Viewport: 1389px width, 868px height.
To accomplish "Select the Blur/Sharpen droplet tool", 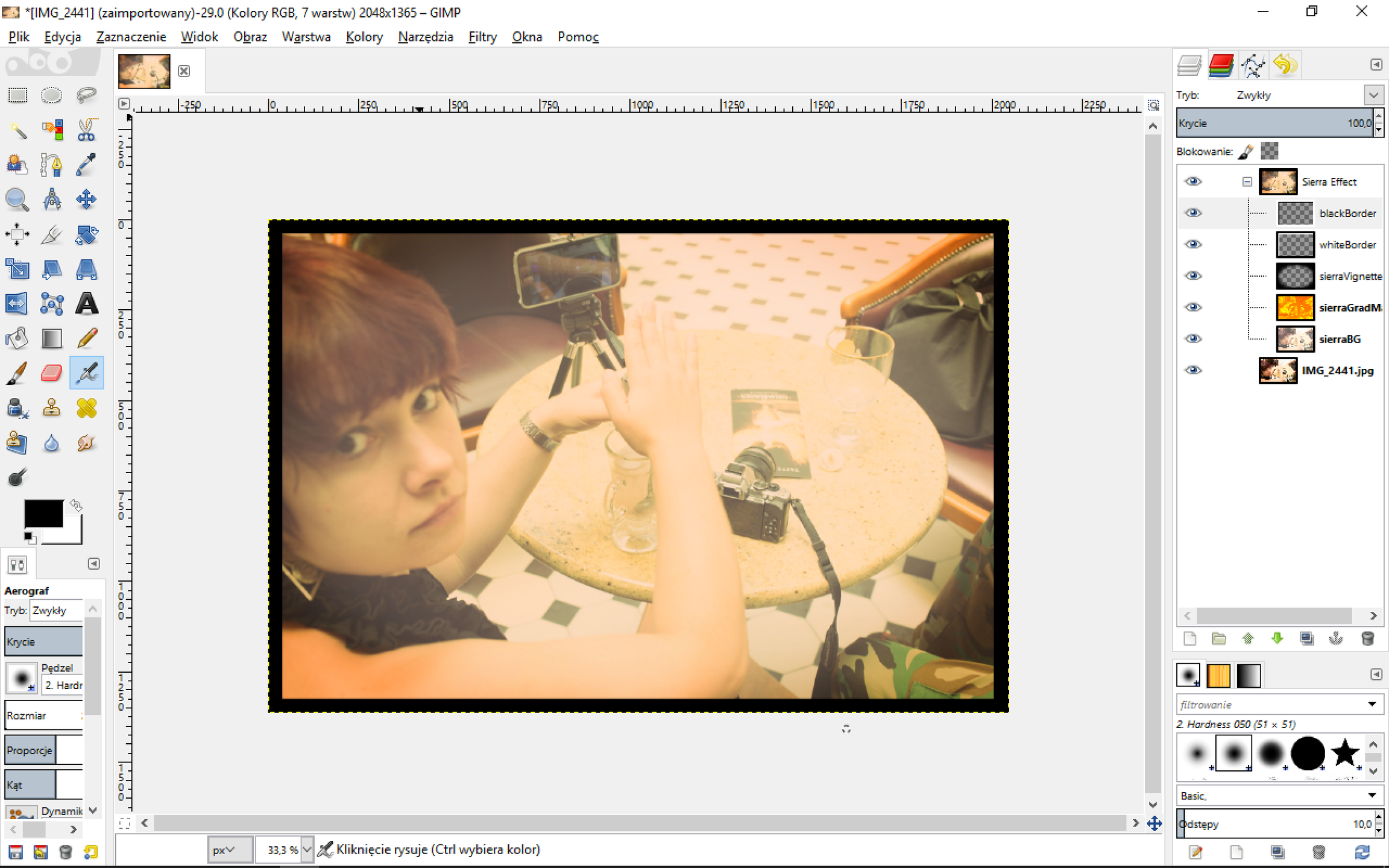I will [52, 443].
